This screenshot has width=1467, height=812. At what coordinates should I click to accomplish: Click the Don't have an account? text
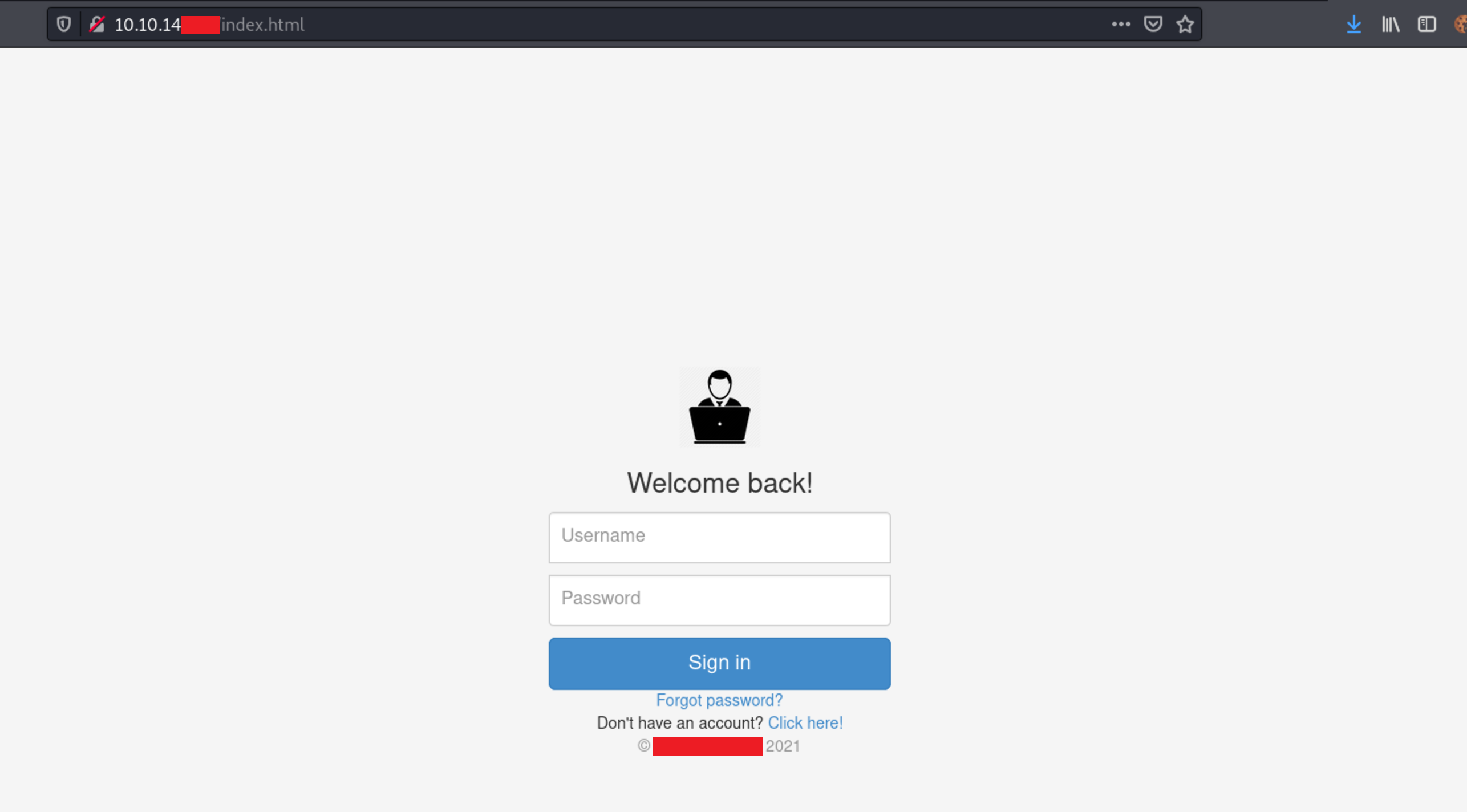point(679,722)
